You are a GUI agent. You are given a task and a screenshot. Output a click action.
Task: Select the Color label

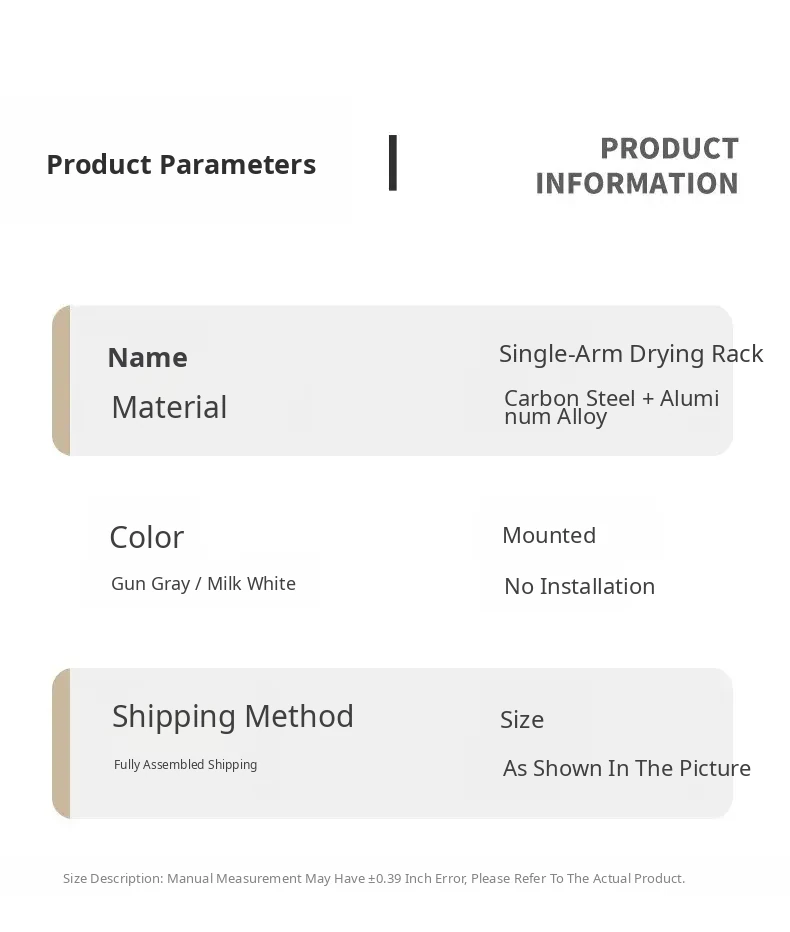pos(146,537)
